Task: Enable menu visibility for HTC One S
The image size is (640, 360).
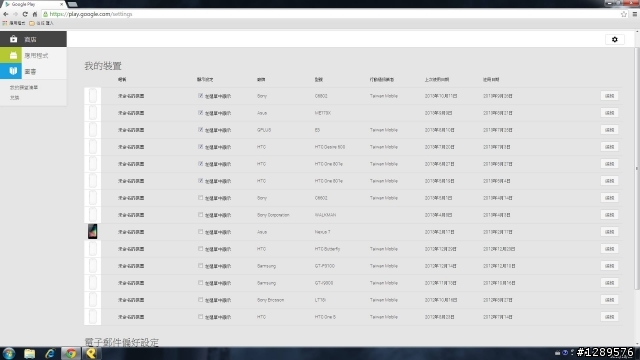Action: pyautogui.click(x=200, y=317)
